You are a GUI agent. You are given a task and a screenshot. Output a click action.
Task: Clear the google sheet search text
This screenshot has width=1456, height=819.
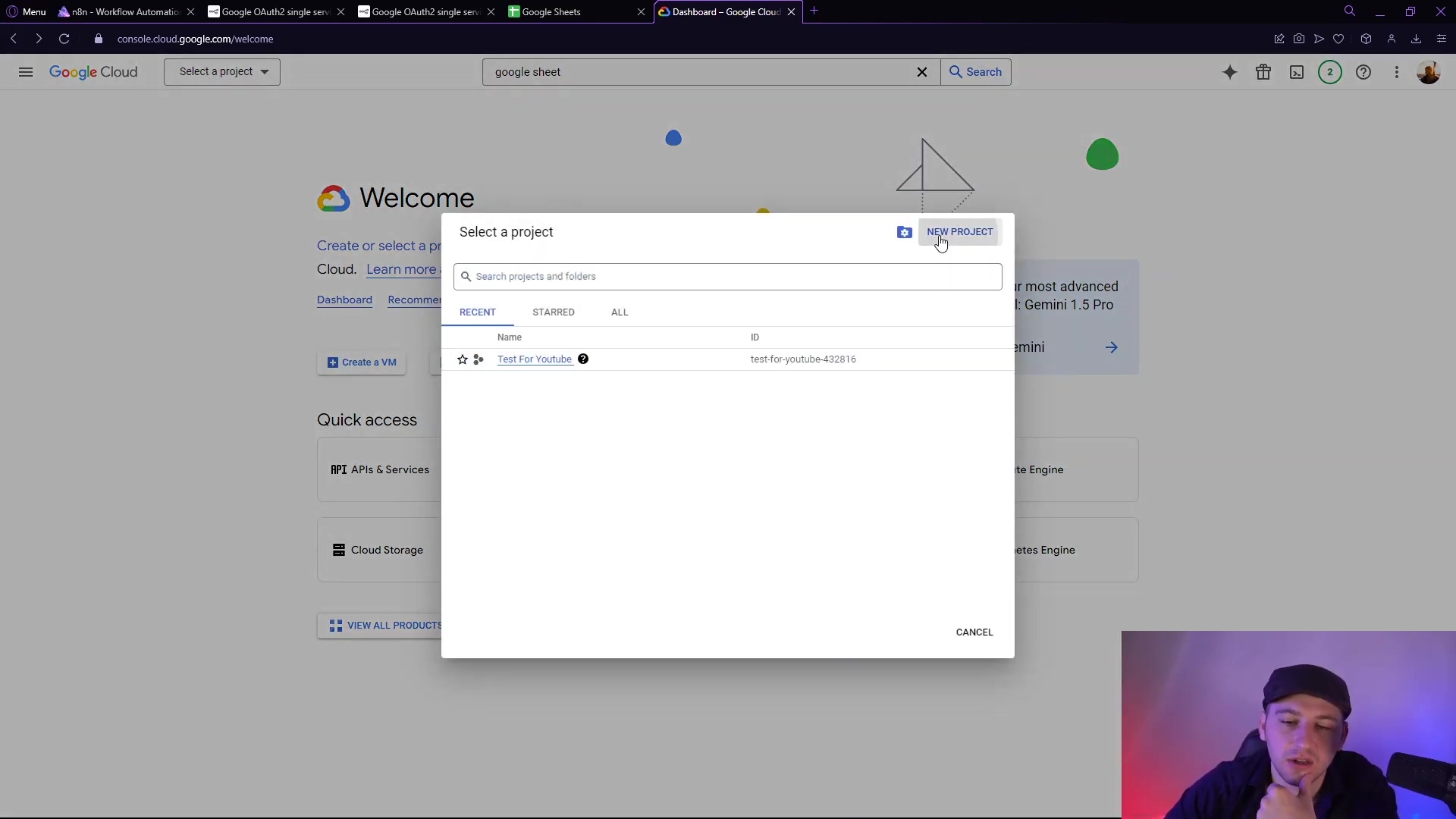pos(922,72)
